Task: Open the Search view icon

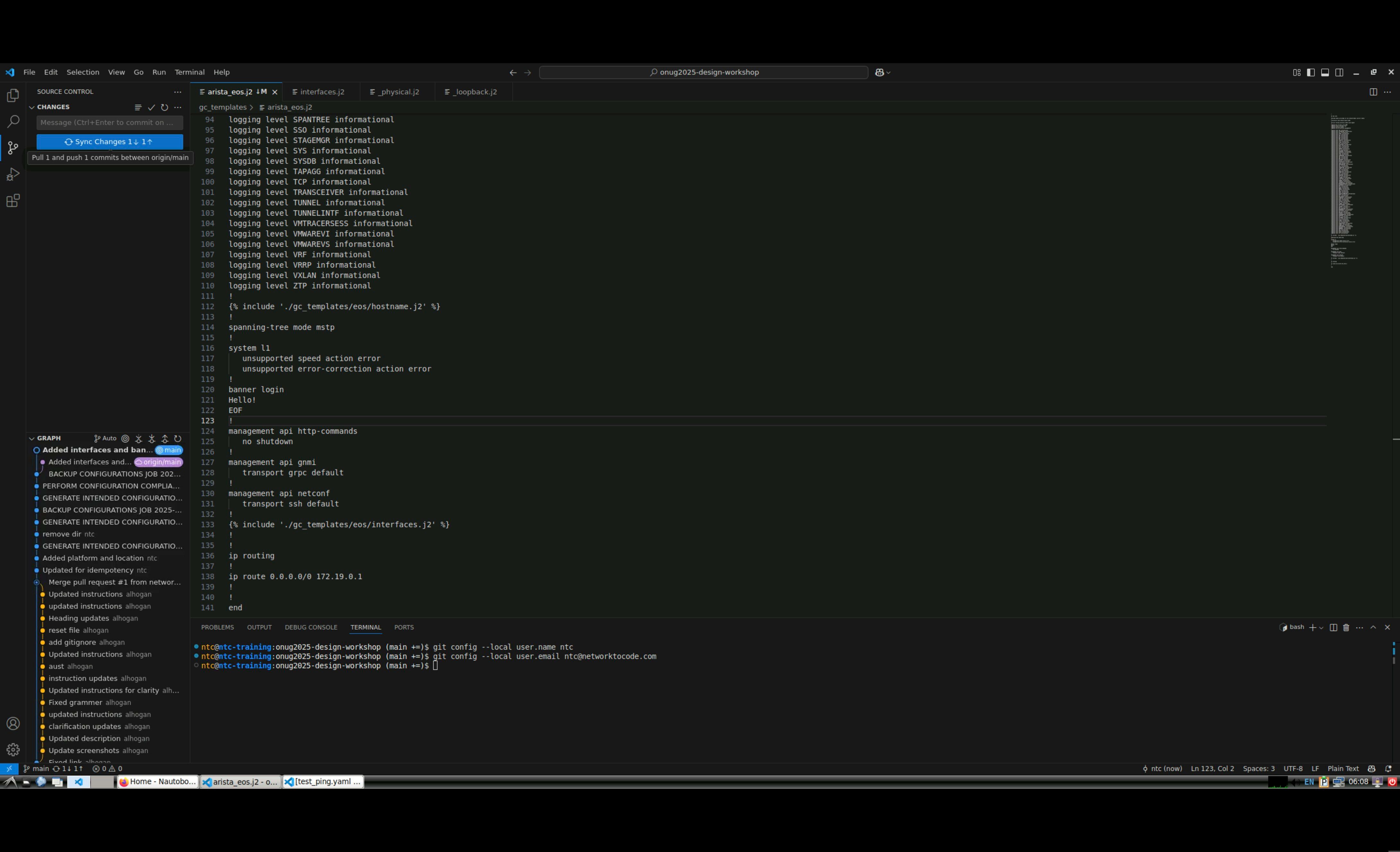Action: pos(13,122)
